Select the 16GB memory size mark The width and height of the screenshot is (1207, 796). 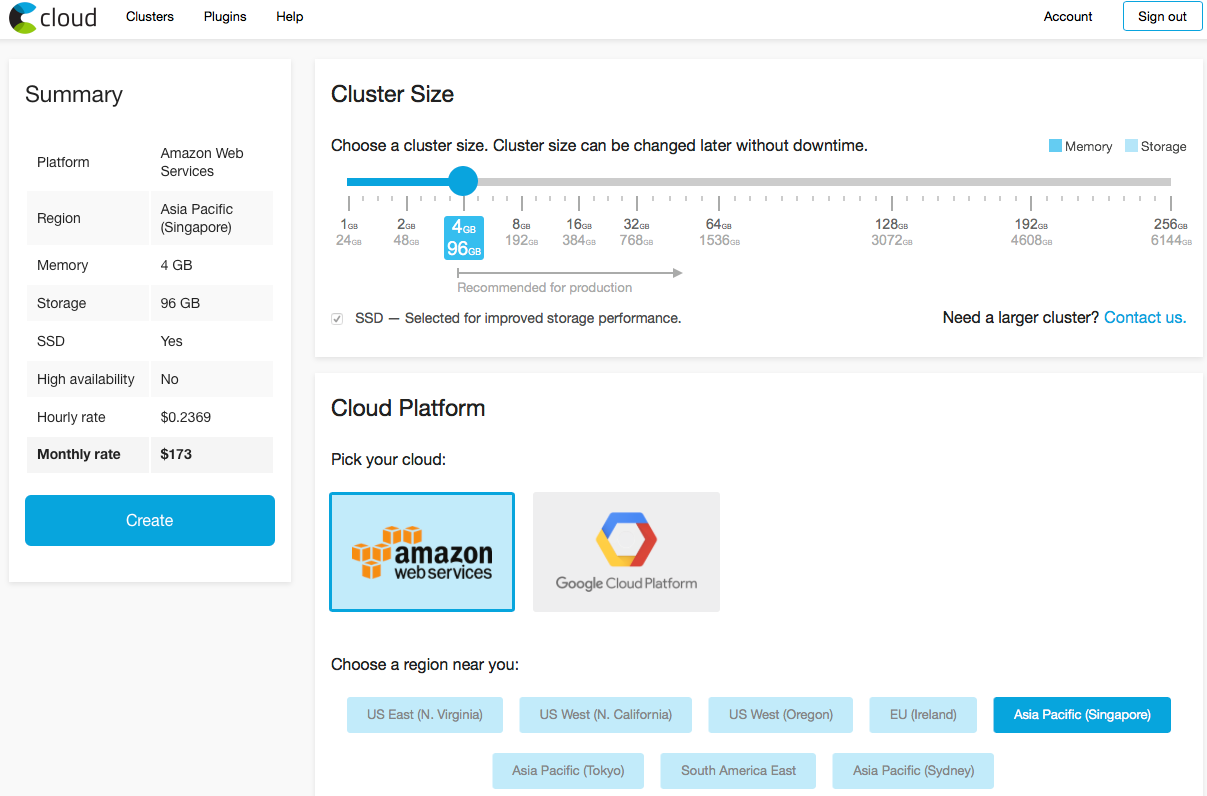click(x=579, y=225)
